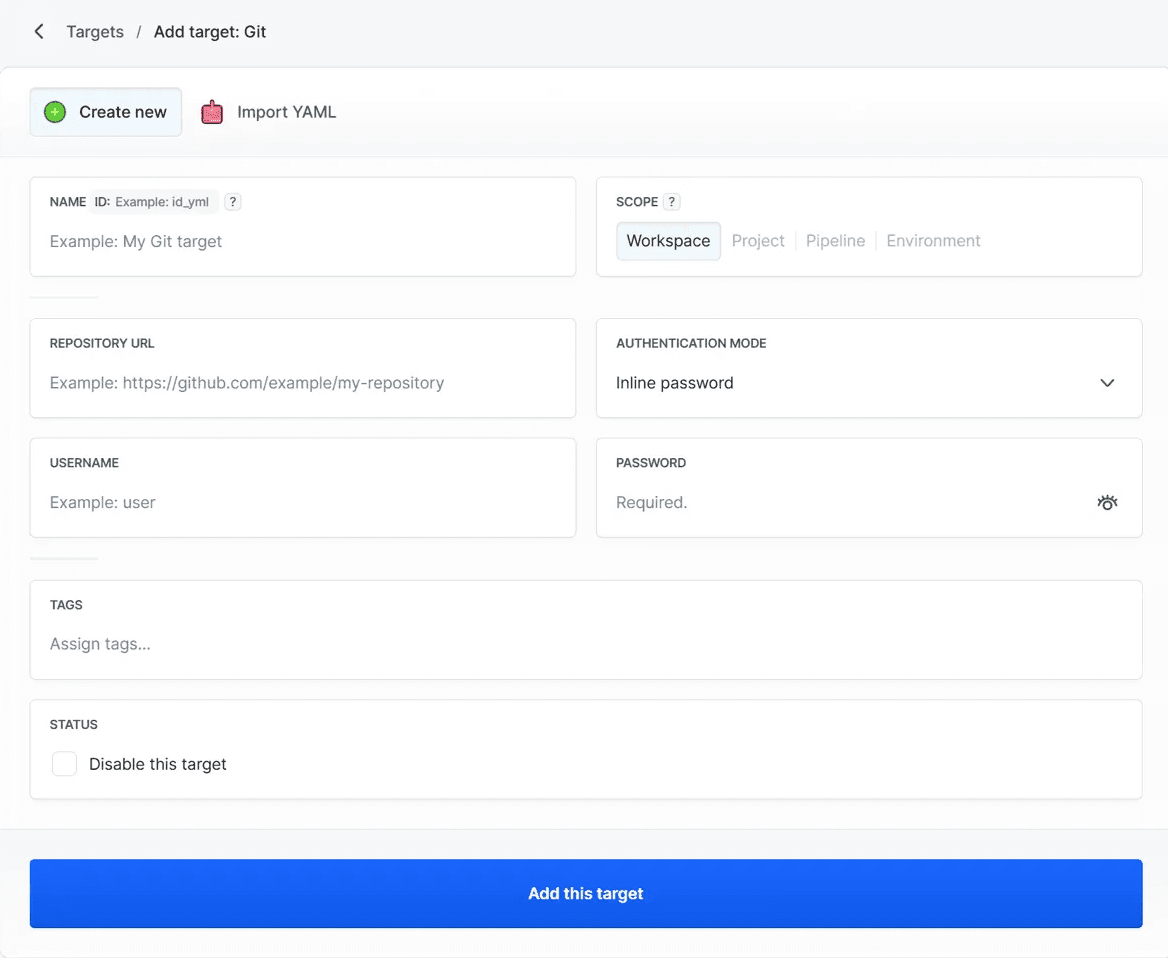Toggle password visibility eye icon
1168x958 pixels.
click(1106, 503)
